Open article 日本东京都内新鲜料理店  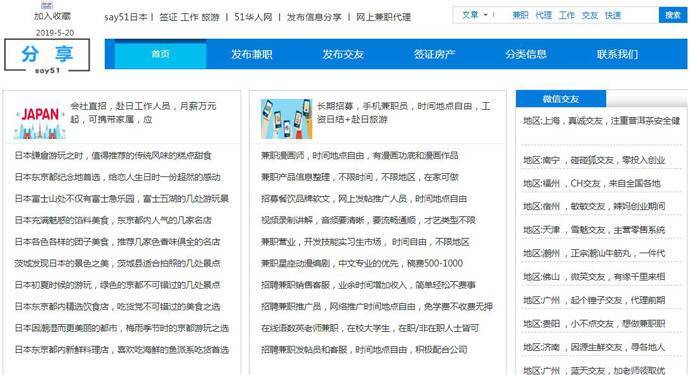click(x=121, y=349)
